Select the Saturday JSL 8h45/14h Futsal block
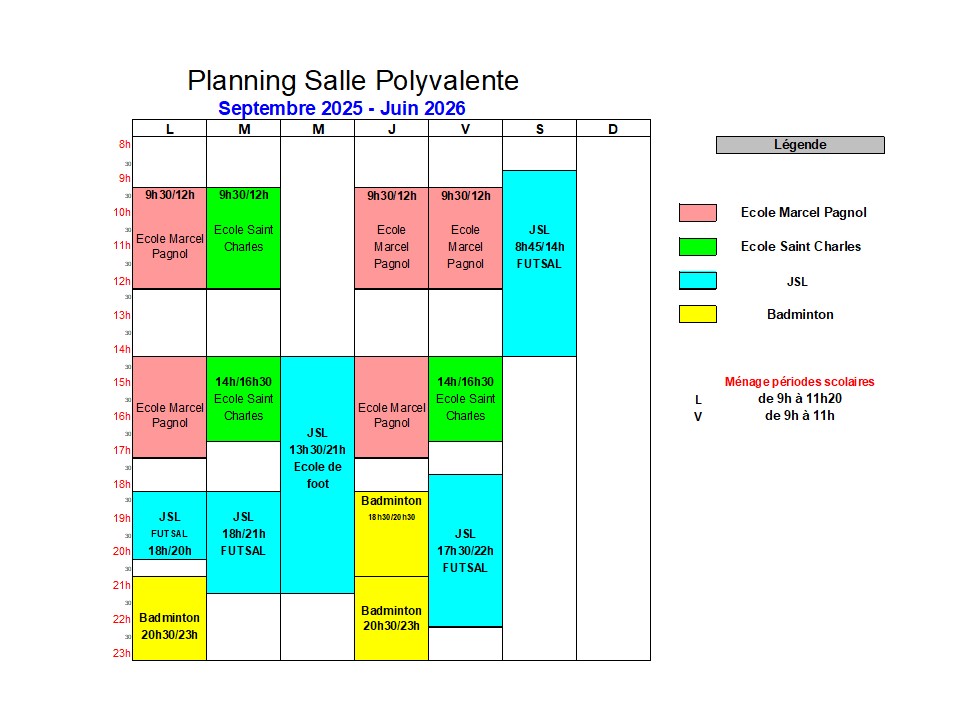This screenshot has height=704, width=970. [539, 263]
